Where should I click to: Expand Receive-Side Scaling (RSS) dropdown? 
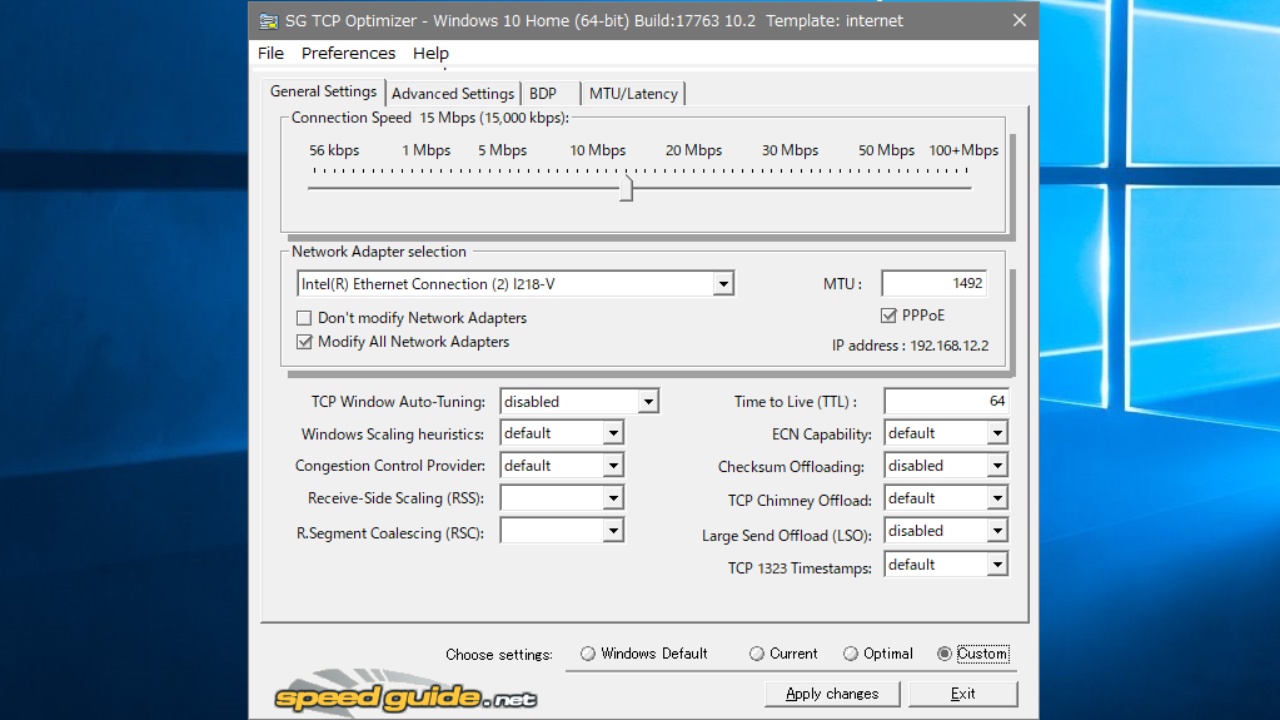pyautogui.click(x=613, y=498)
